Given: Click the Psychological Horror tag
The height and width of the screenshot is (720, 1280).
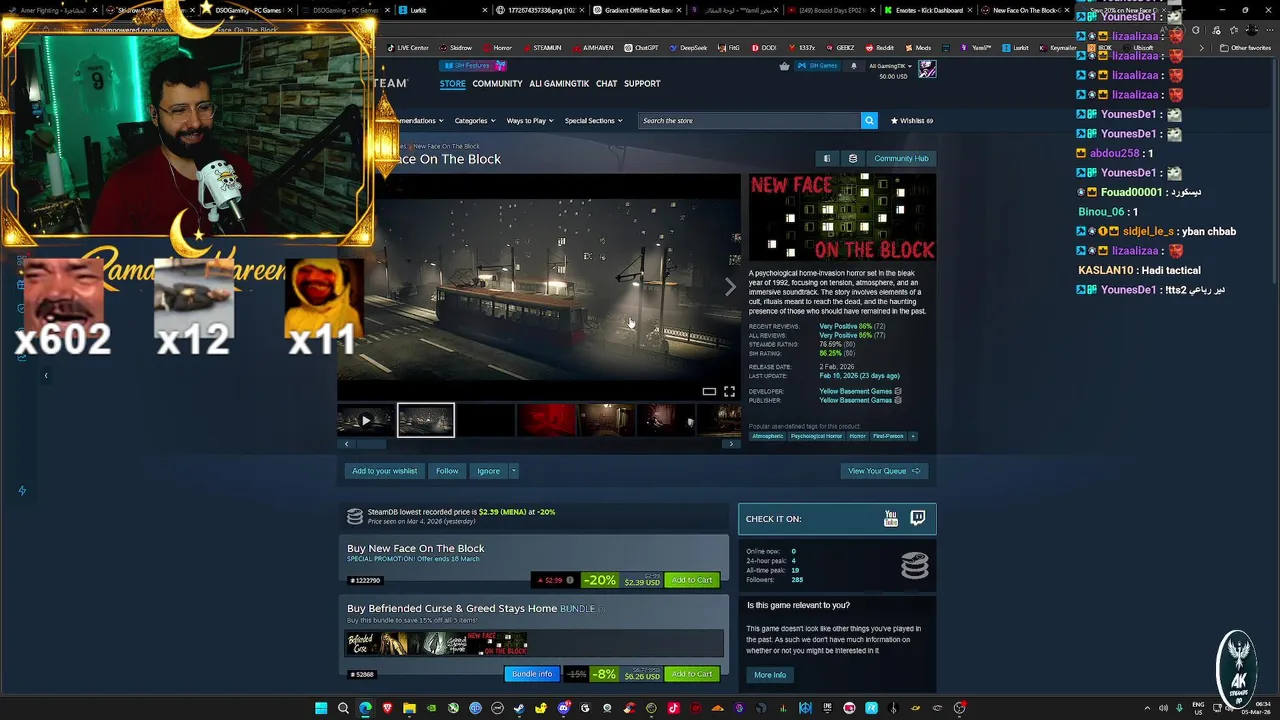Looking at the screenshot, I should pos(817,436).
